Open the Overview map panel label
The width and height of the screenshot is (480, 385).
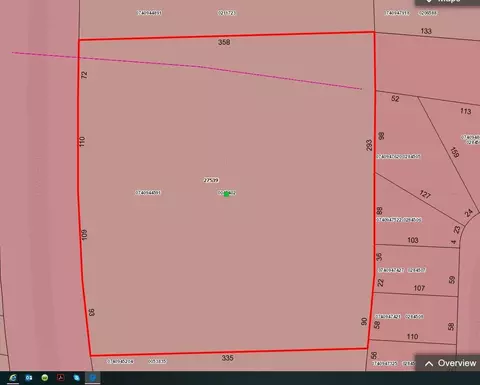point(457,363)
